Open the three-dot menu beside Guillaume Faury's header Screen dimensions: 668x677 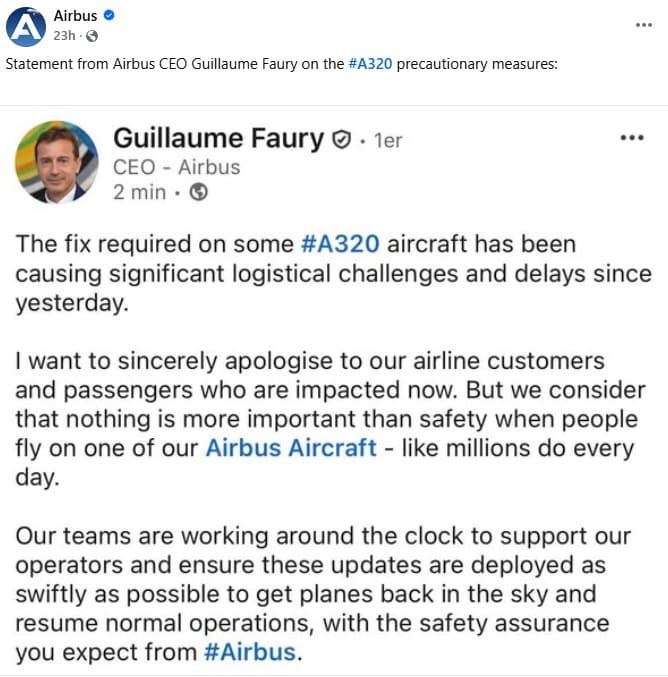632,138
